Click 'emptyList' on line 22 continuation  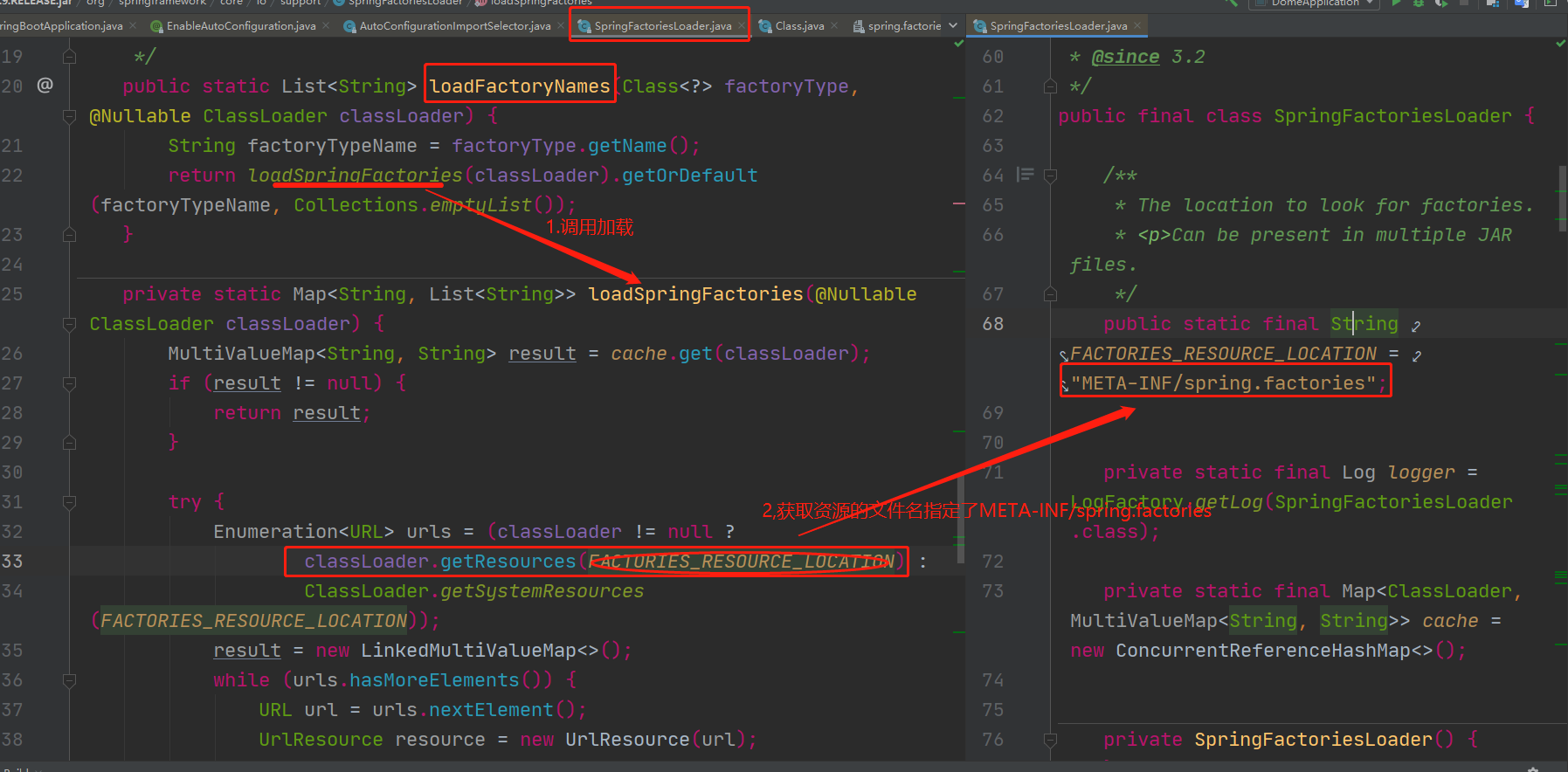point(480,204)
